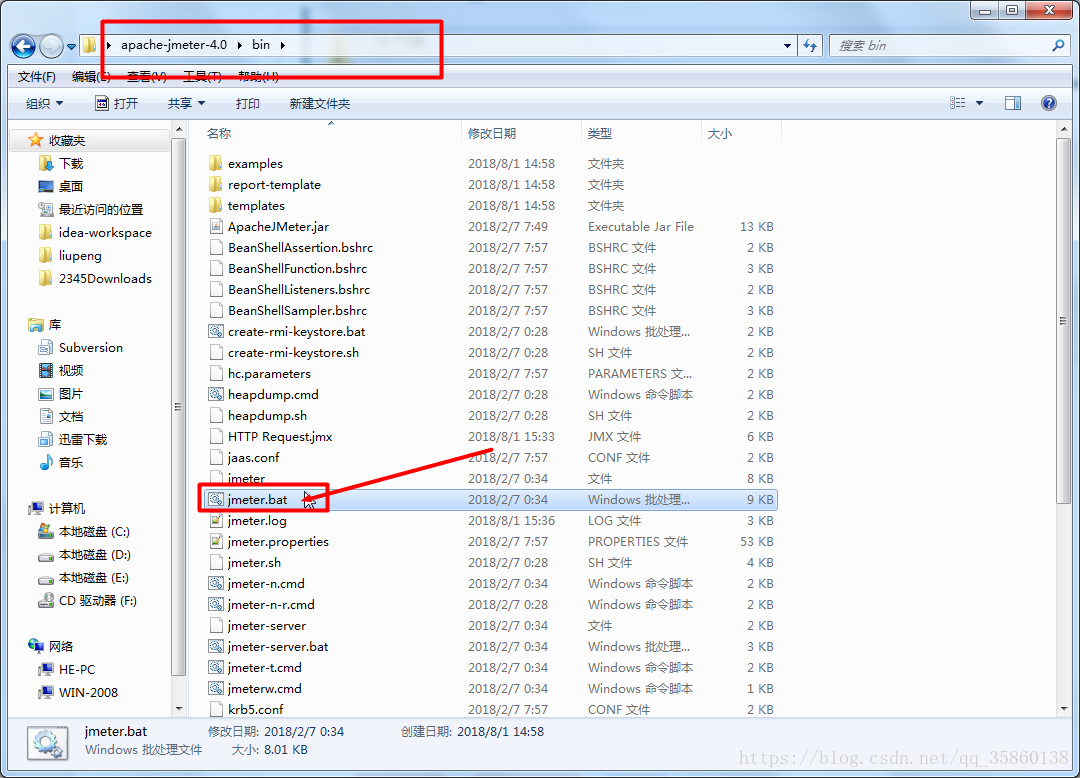Click the 打印 toolbar button
The width and height of the screenshot is (1080, 778).
(x=247, y=103)
